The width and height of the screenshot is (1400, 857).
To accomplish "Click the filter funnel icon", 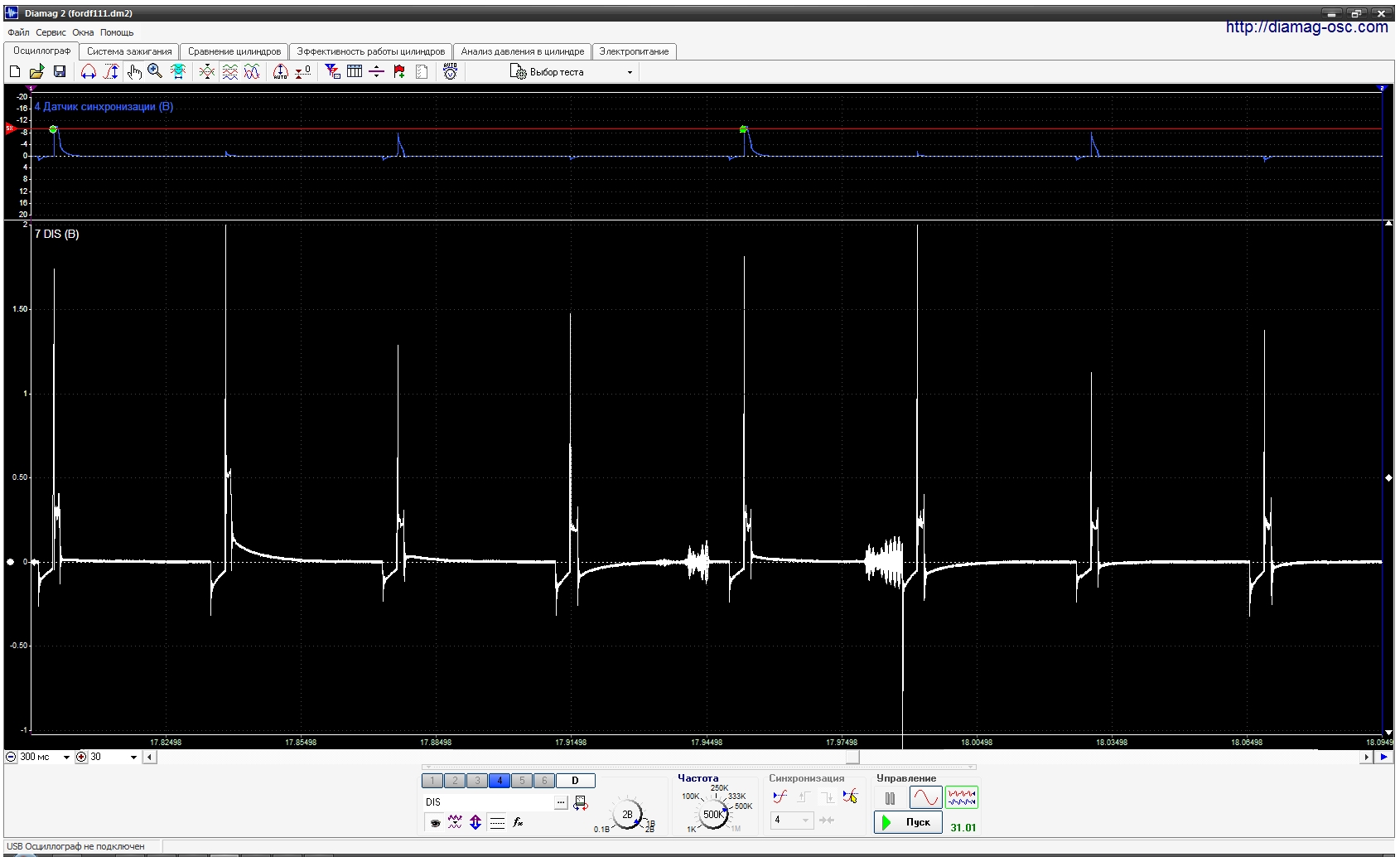I will 332,72.
